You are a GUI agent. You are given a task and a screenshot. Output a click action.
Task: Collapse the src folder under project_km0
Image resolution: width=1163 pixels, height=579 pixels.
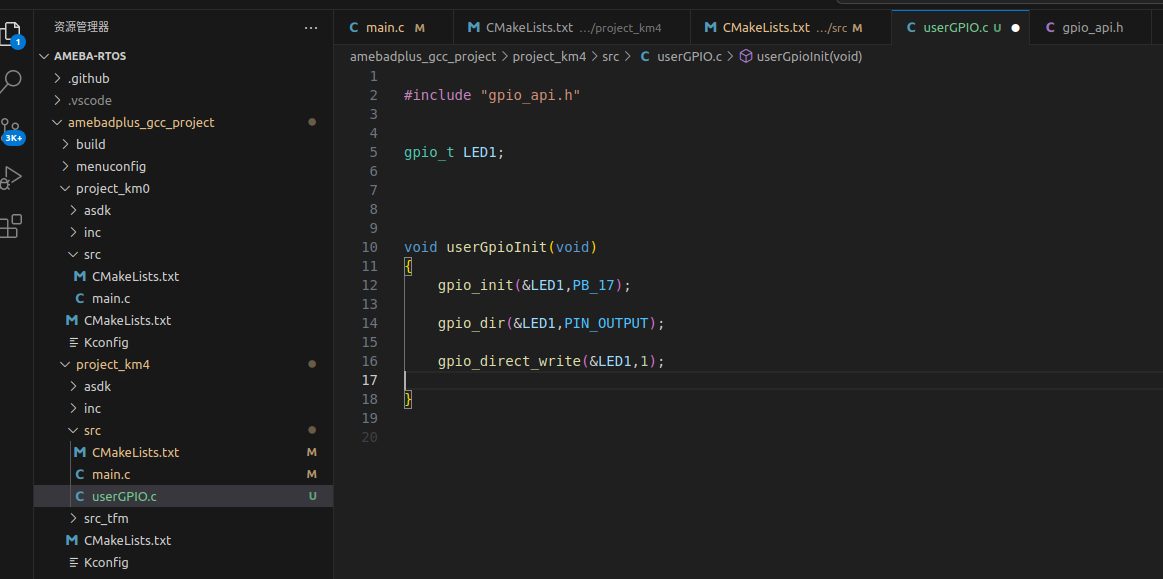[x=183, y=254]
